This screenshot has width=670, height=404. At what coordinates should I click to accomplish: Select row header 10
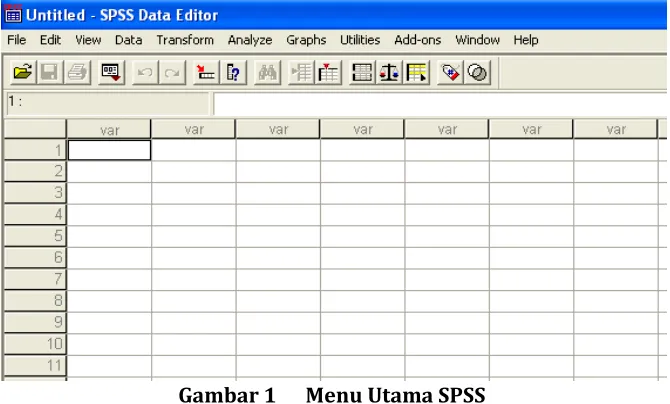[35, 344]
